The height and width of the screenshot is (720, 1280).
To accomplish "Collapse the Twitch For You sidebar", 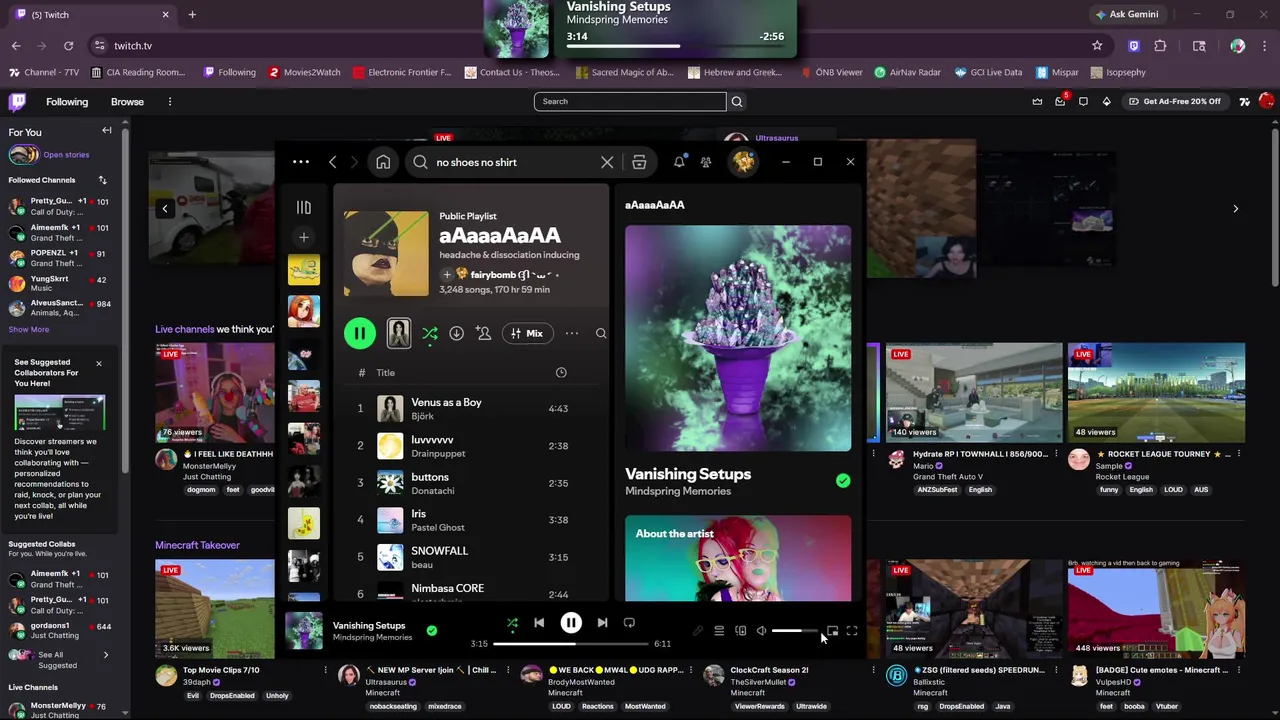I will pos(107,131).
